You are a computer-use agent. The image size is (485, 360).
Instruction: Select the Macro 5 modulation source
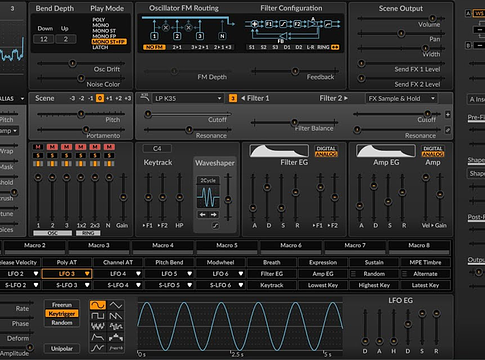pos(227,245)
